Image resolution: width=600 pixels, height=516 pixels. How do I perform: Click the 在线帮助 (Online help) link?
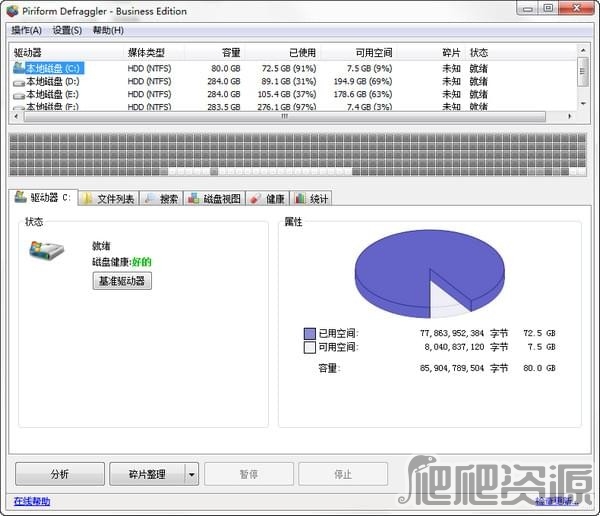click(31, 501)
